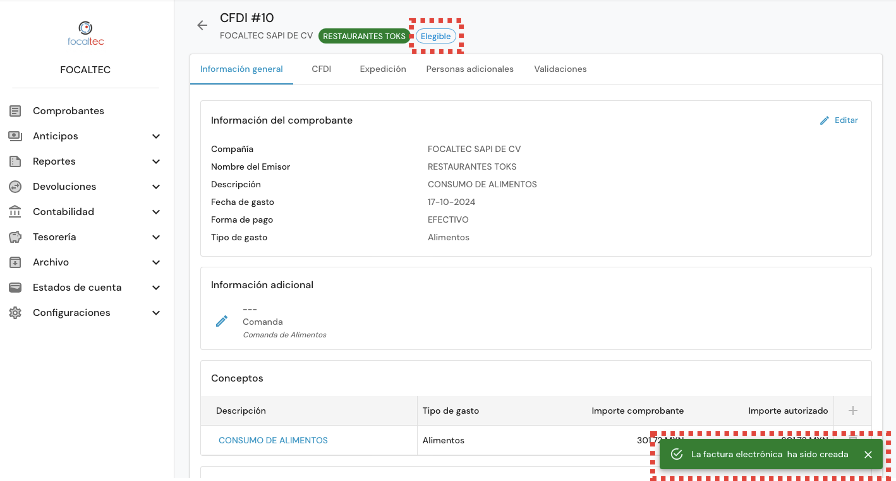Click the focaltec logo
The height and width of the screenshot is (481, 896).
tap(85, 34)
